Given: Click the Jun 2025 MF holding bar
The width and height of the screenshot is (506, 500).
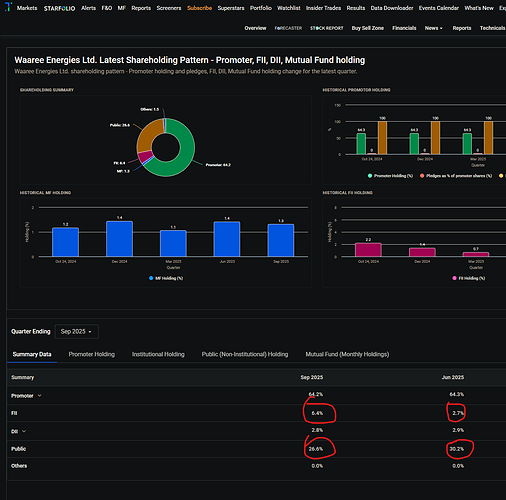Looking at the screenshot, I should click(227, 239).
